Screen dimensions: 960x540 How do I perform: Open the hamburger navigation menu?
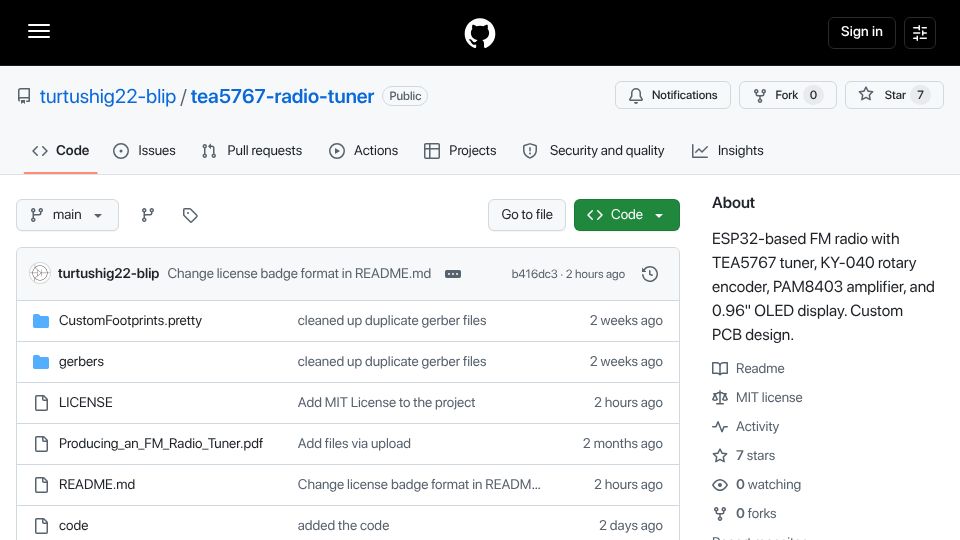click(39, 32)
